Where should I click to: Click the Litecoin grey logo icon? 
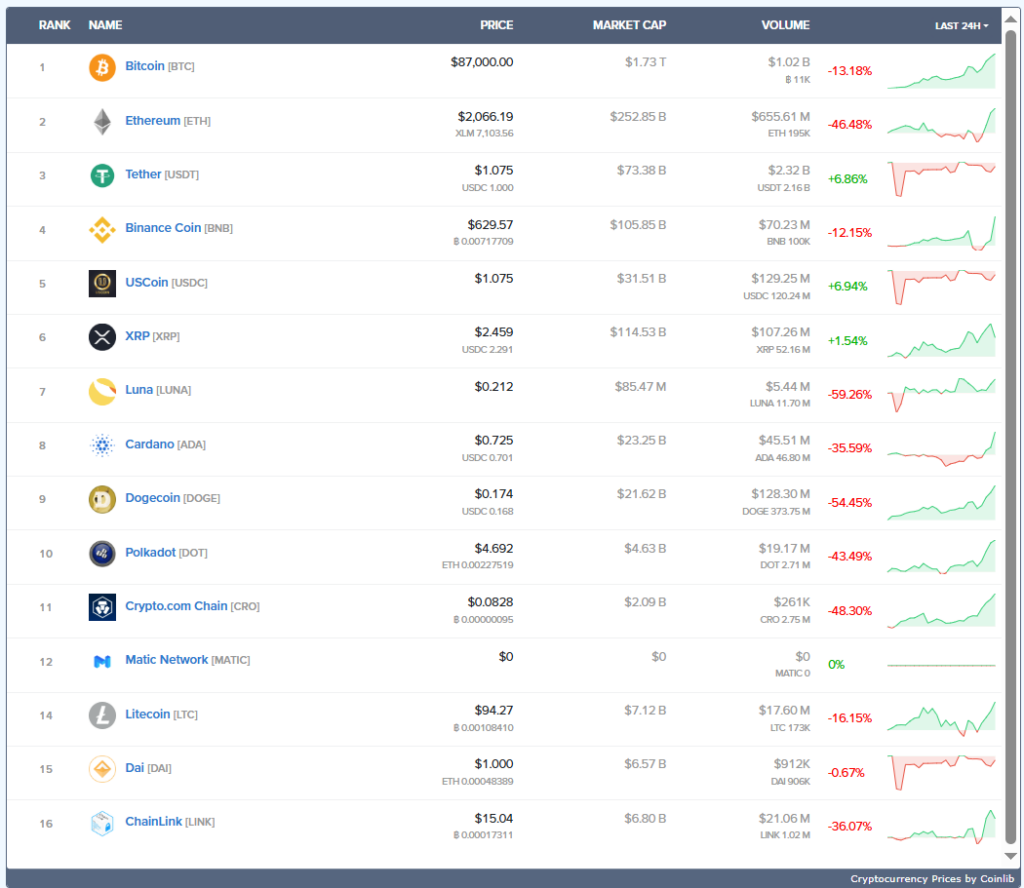(x=102, y=715)
